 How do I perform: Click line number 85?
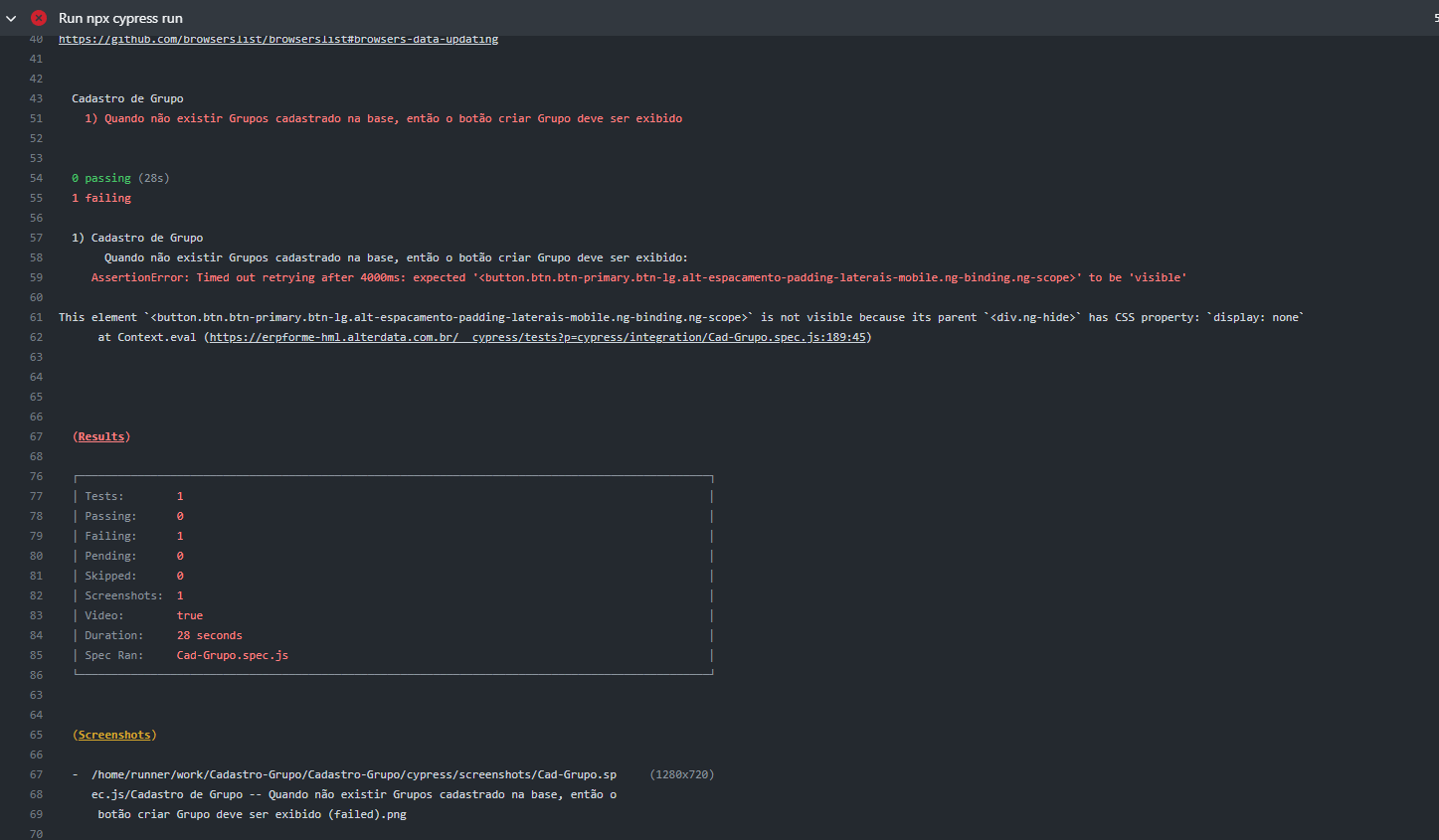[36, 655]
